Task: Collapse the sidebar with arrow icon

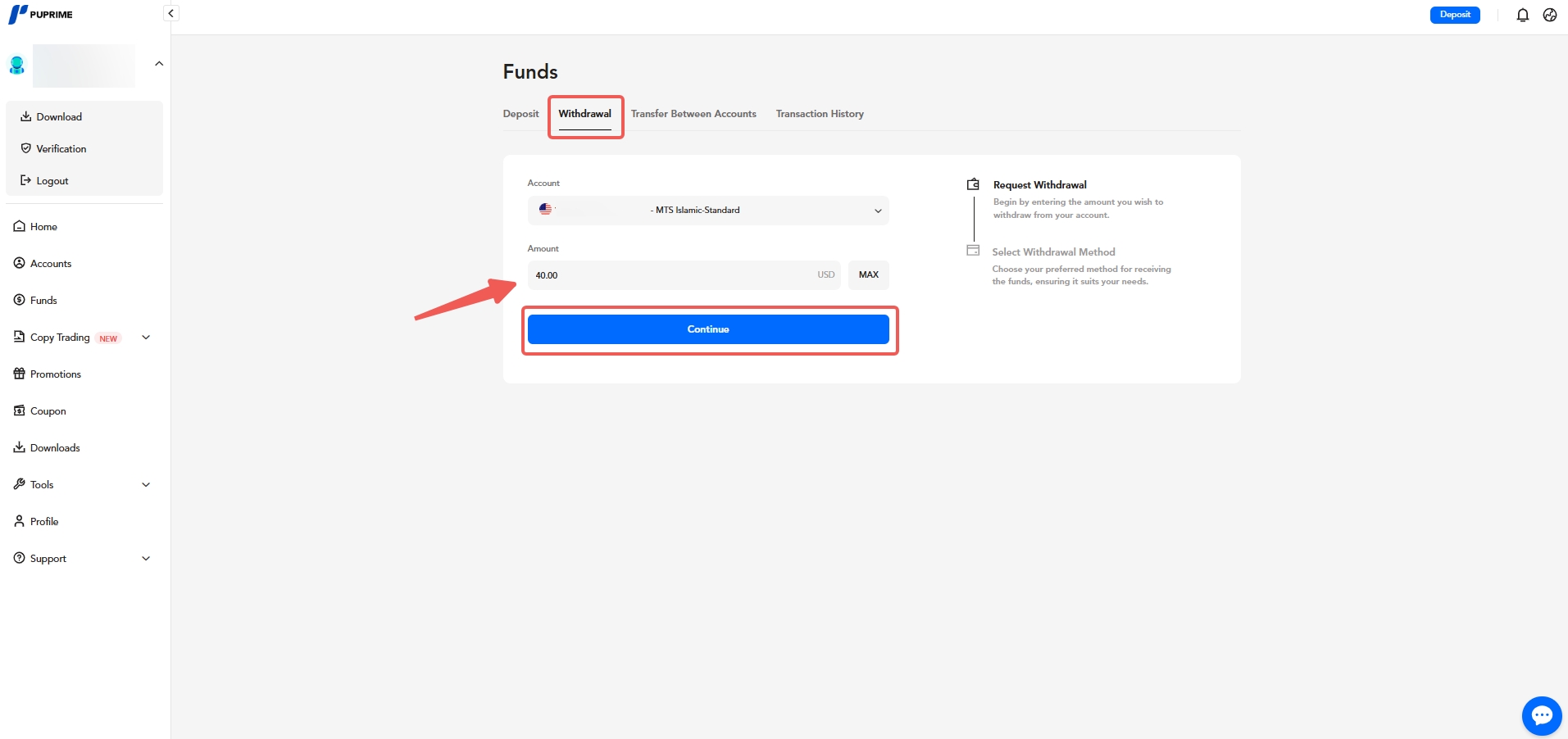Action: (x=170, y=13)
